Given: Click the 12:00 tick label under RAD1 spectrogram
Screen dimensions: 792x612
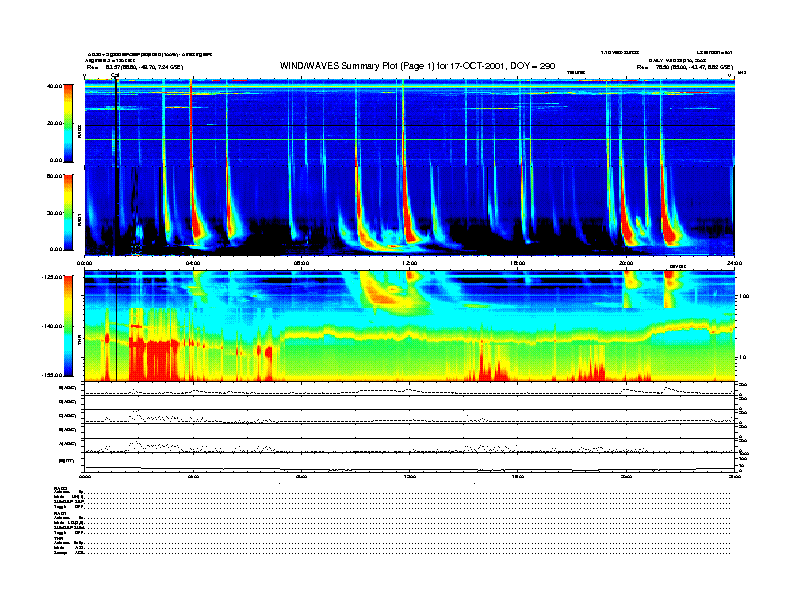Looking at the screenshot, I should (x=410, y=263).
